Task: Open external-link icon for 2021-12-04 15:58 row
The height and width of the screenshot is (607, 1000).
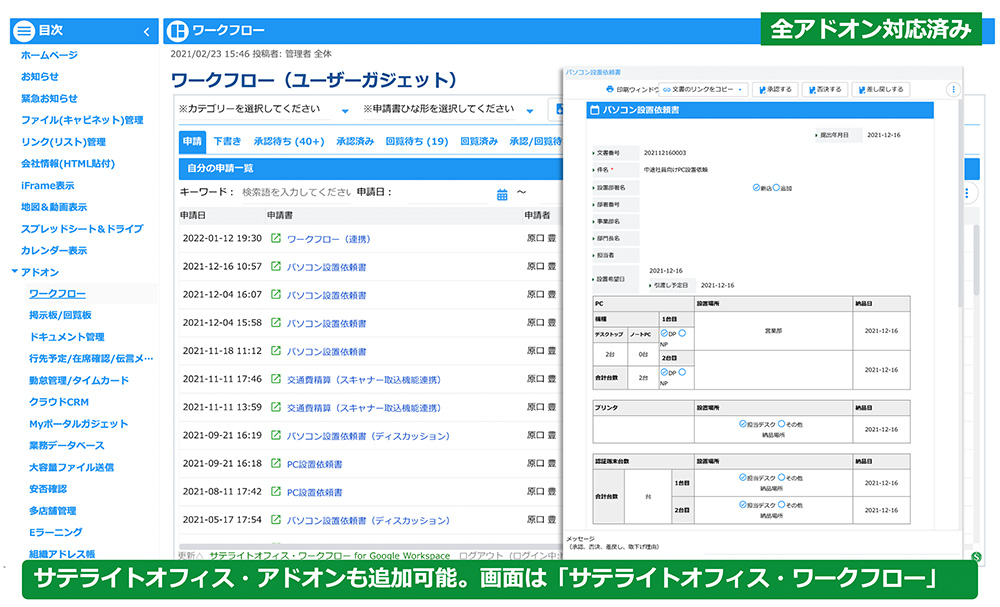Action: point(276,323)
